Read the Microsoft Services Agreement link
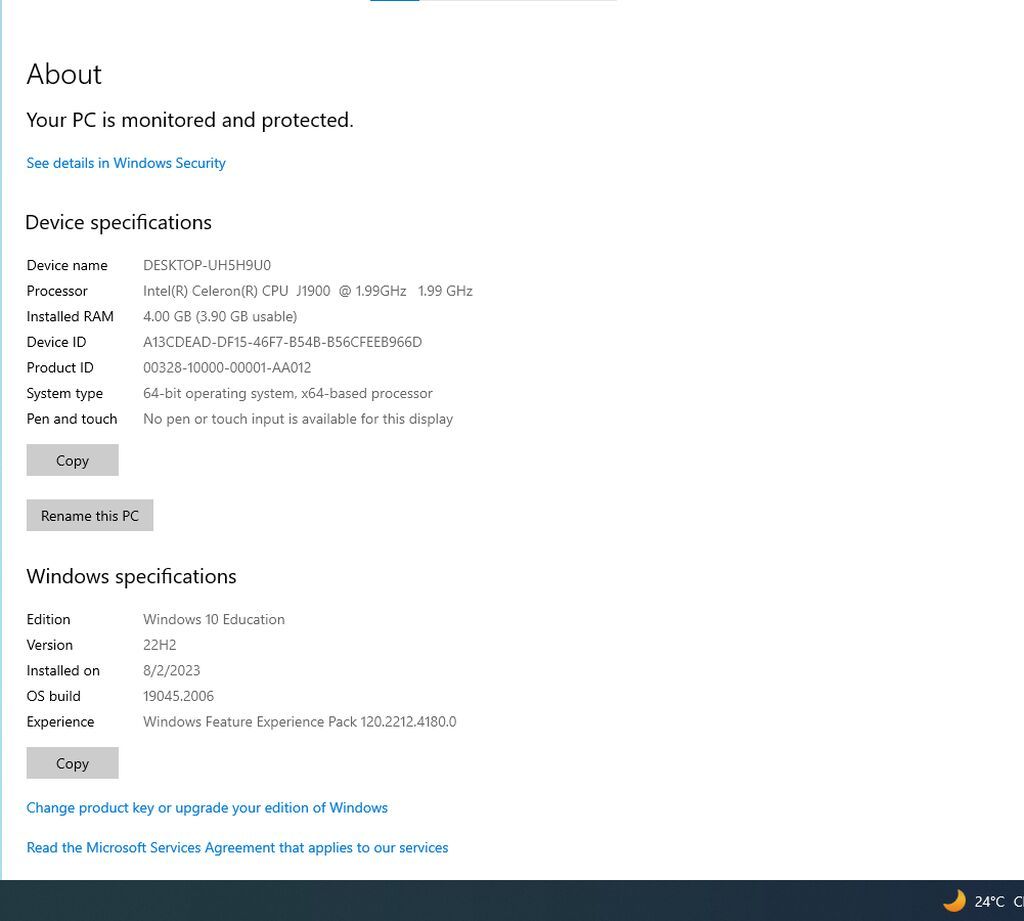 pos(237,847)
